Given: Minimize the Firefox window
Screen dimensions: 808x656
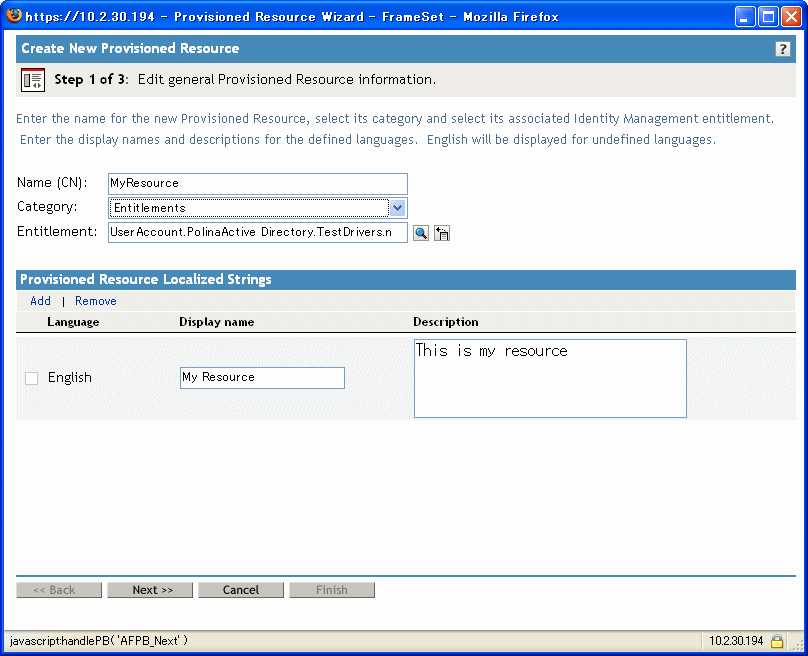Looking at the screenshot, I should click(x=745, y=16).
